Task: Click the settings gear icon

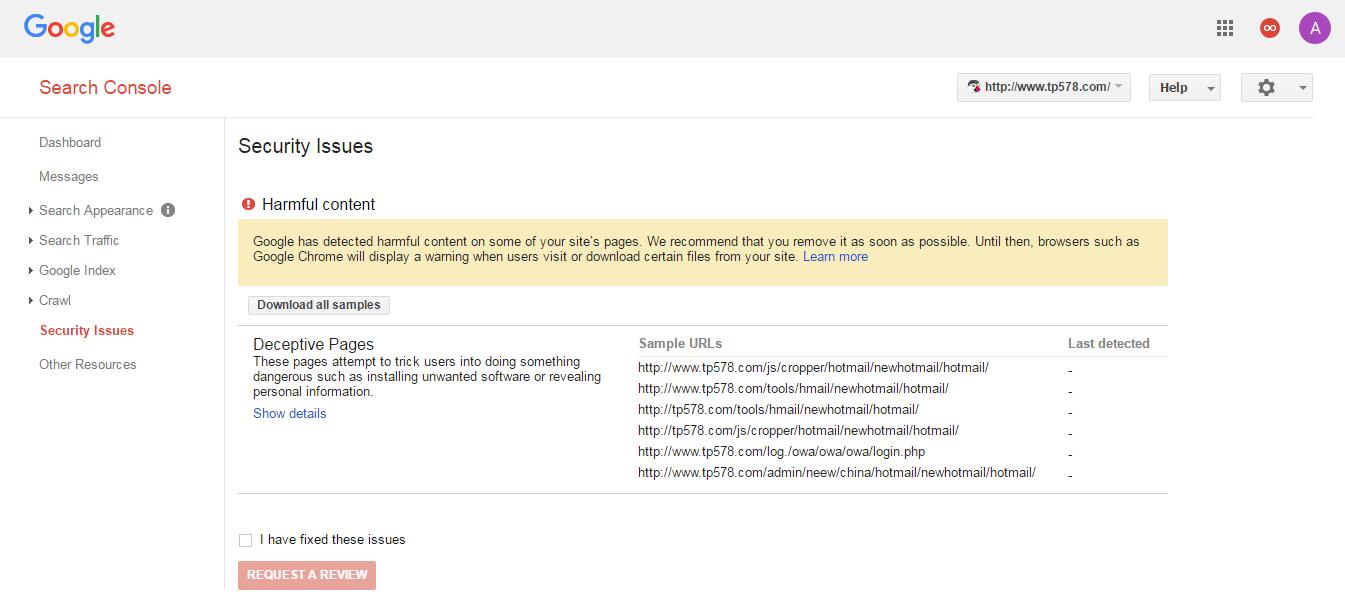Action: pyautogui.click(x=1266, y=87)
